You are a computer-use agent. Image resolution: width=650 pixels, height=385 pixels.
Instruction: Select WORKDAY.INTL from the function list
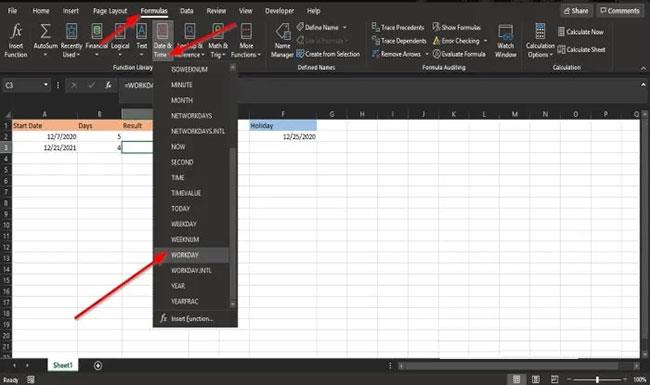coord(191,270)
